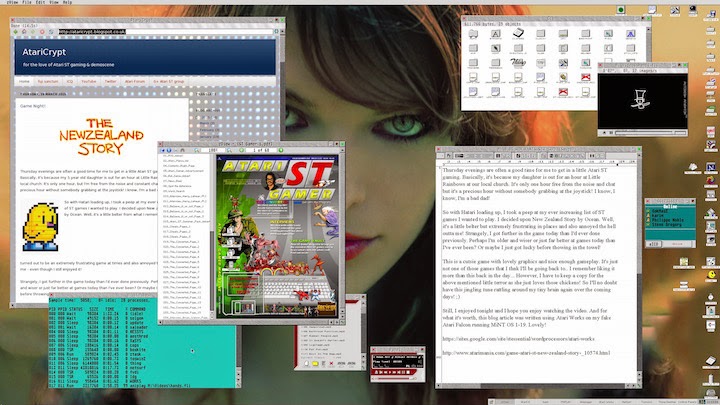
Task: Open the computer monitor desktop icon
Action: pos(693,10)
